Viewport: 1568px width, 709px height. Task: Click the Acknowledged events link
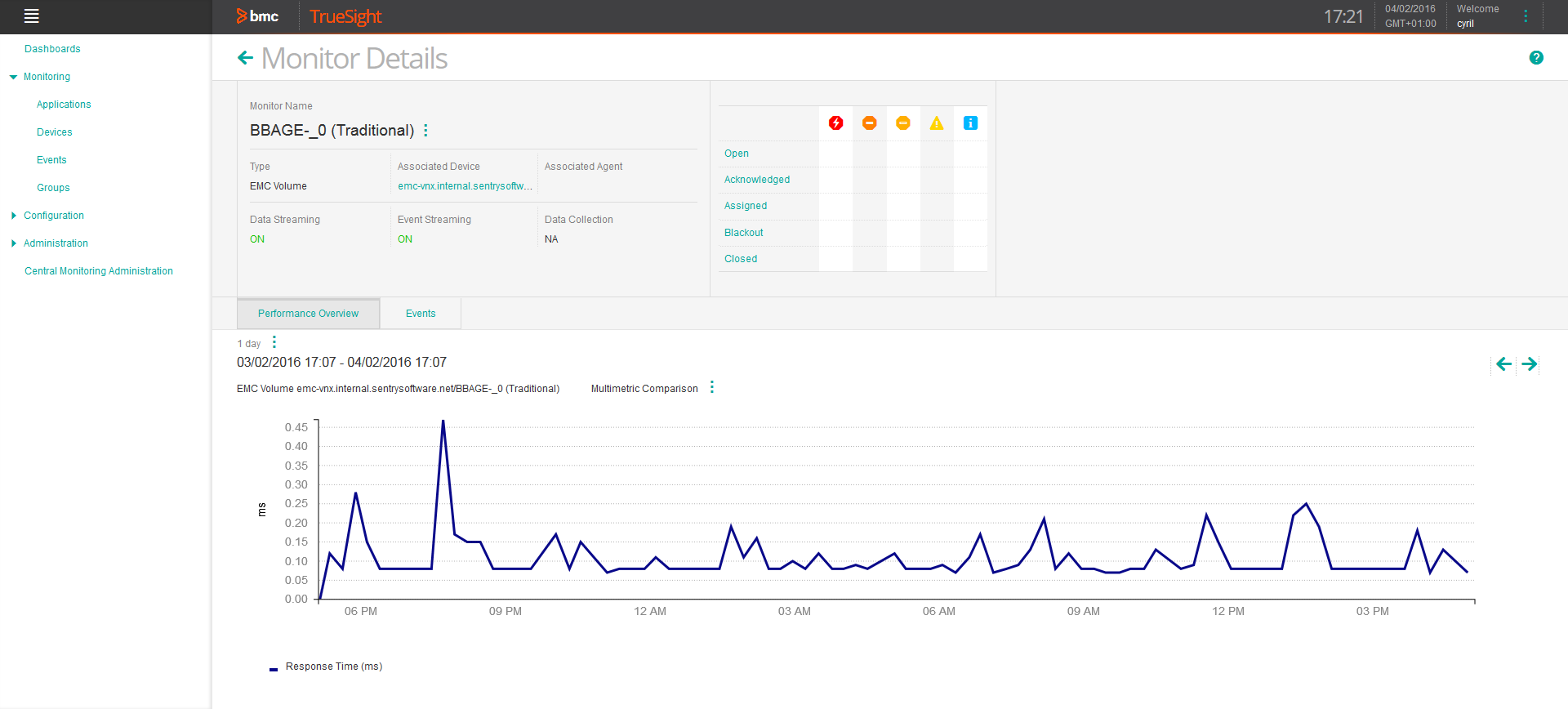757,180
